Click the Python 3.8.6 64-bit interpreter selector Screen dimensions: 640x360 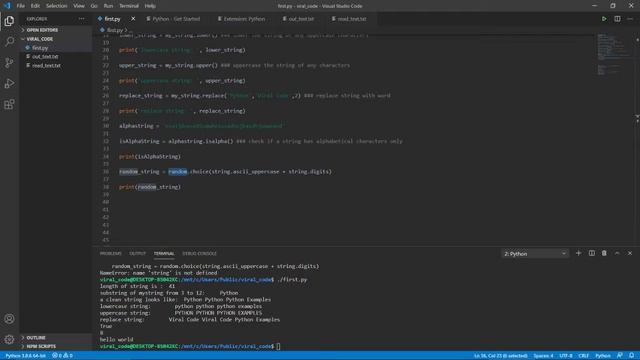(26, 356)
